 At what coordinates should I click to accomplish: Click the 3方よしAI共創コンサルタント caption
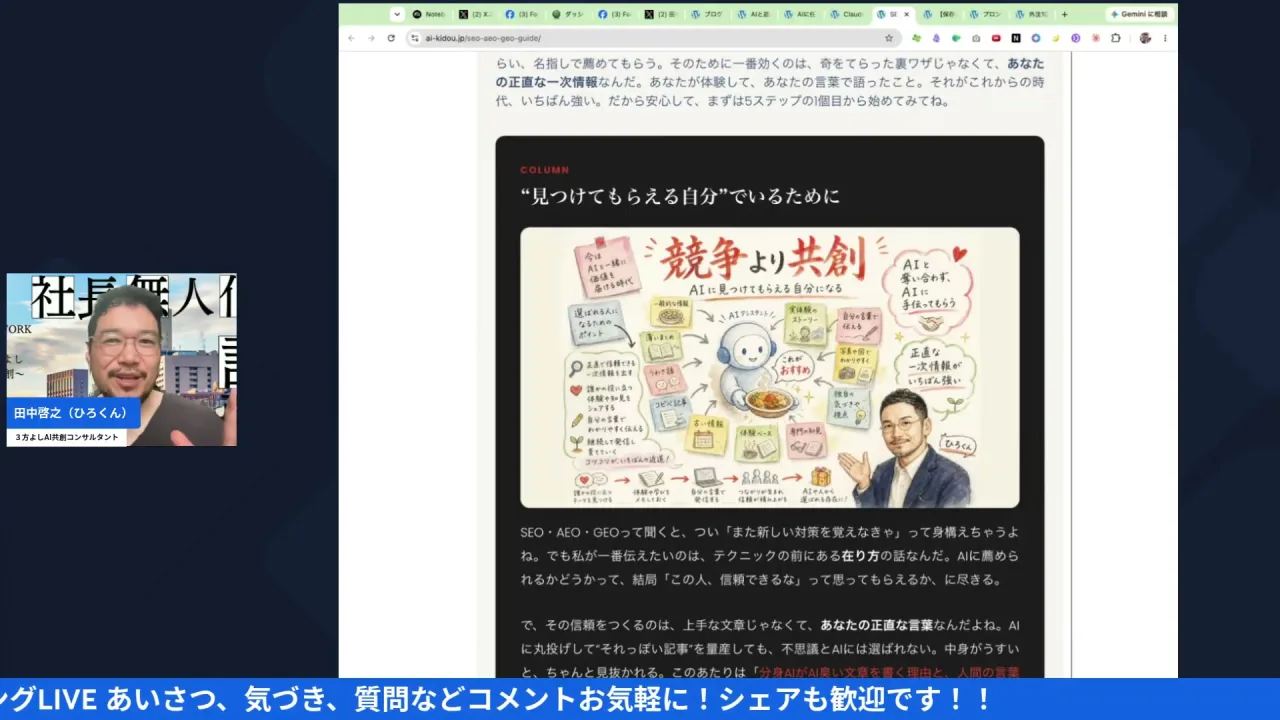click(x=67, y=437)
